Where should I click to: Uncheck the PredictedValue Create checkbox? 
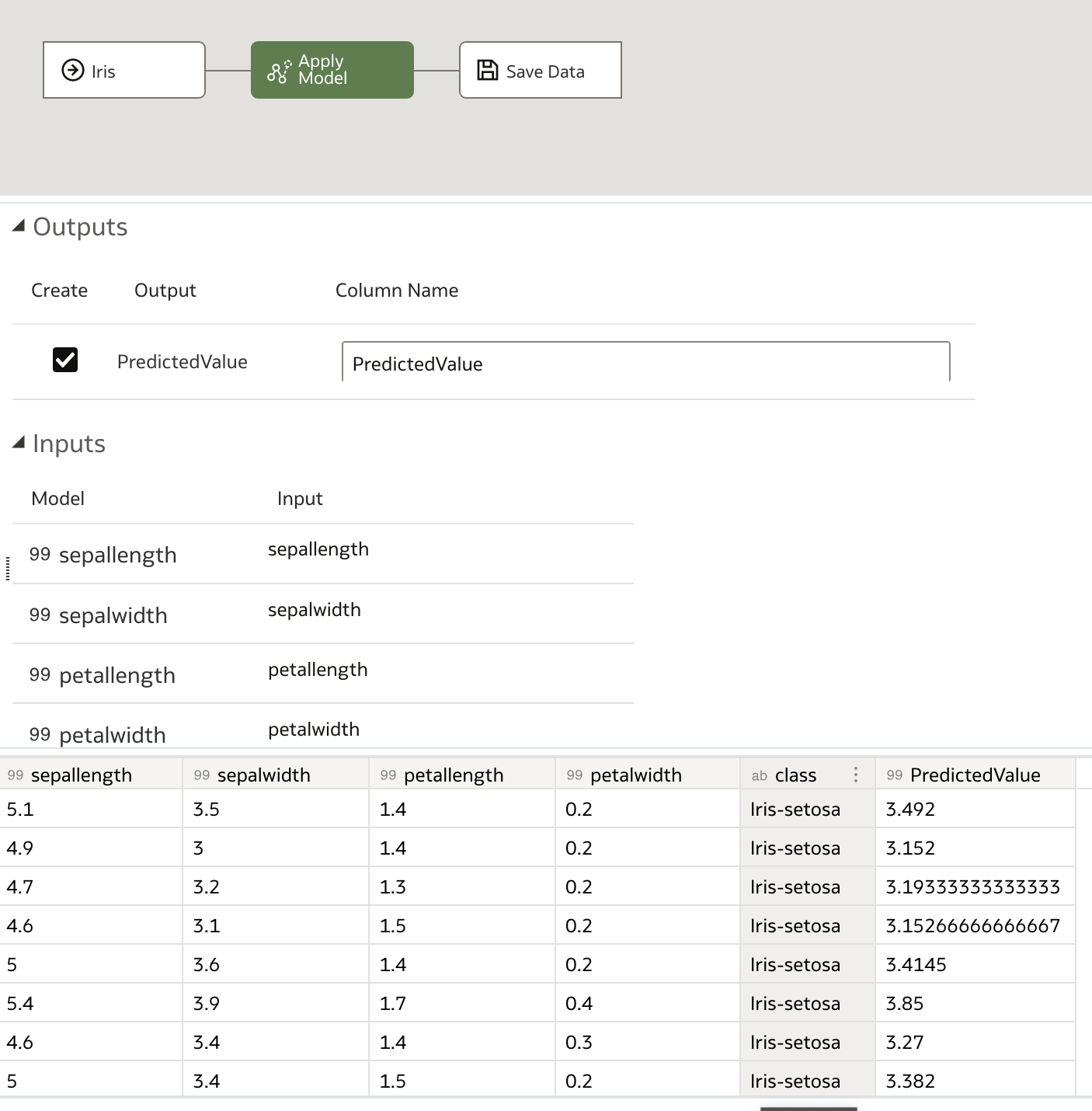tap(65, 360)
